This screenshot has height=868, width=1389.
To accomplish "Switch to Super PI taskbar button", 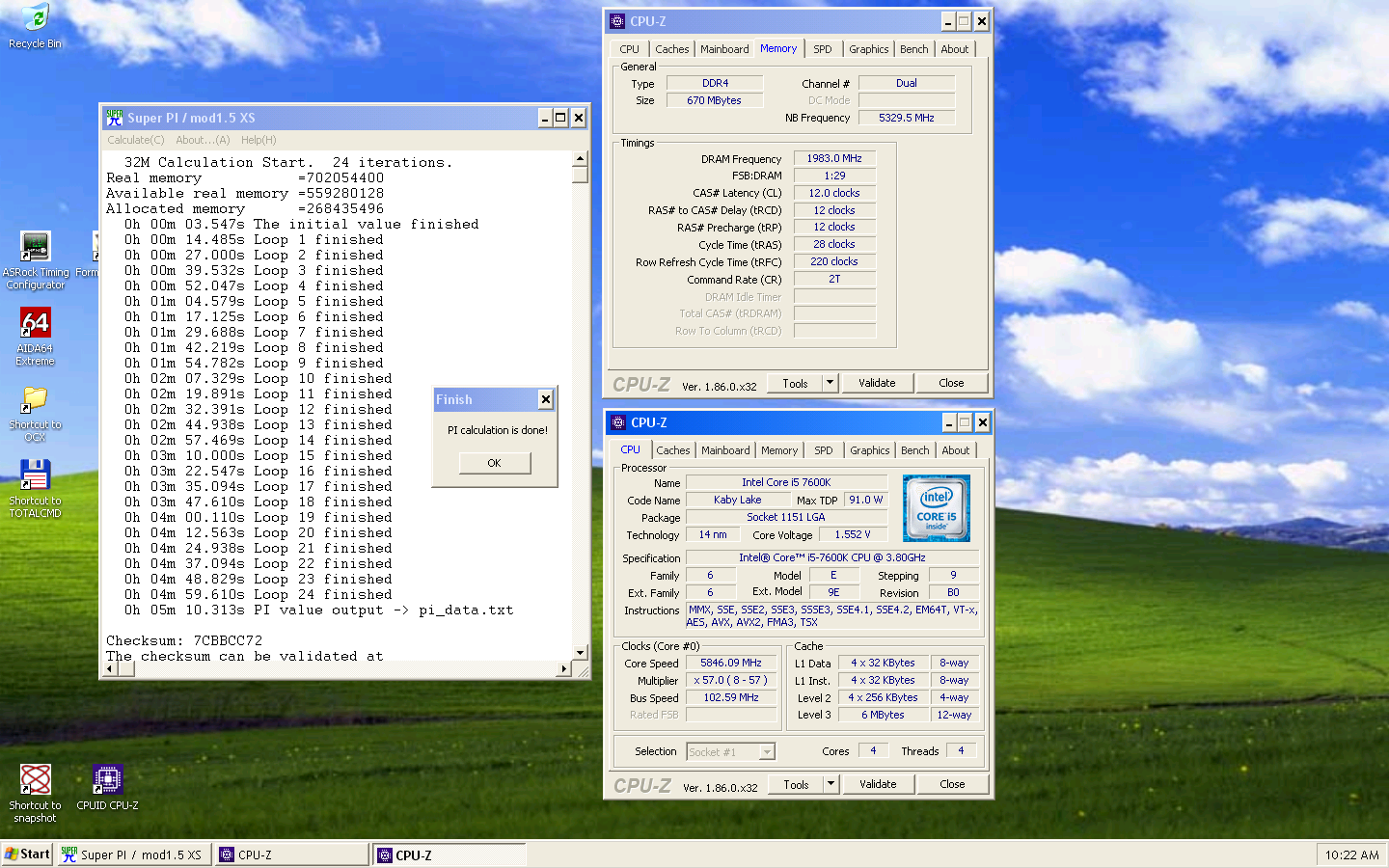I will tap(134, 854).
